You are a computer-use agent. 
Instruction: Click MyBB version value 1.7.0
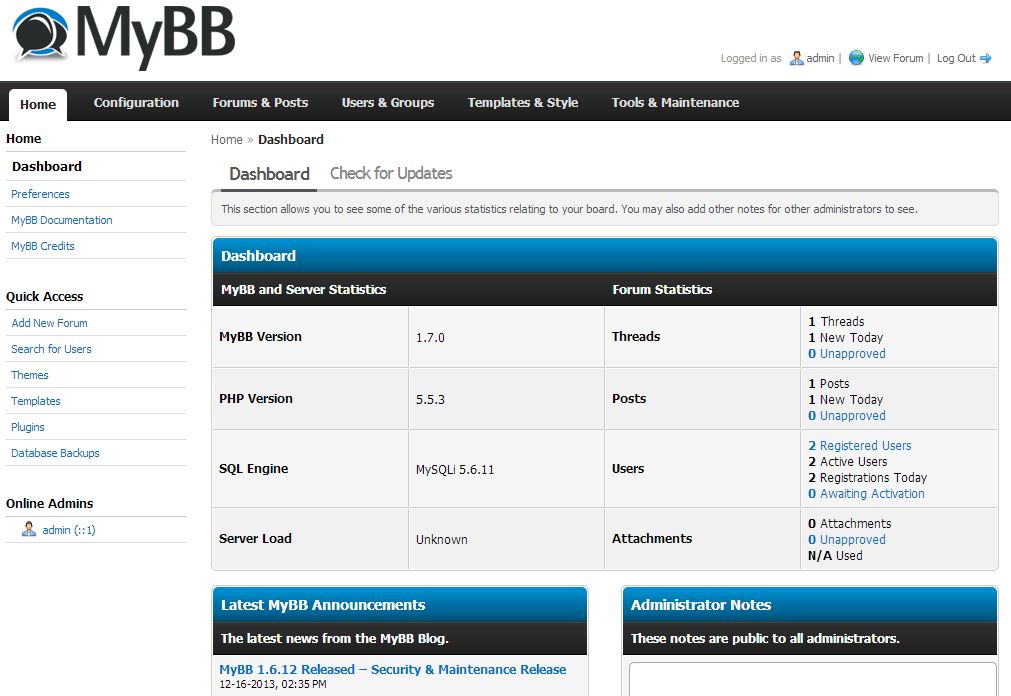point(430,337)
